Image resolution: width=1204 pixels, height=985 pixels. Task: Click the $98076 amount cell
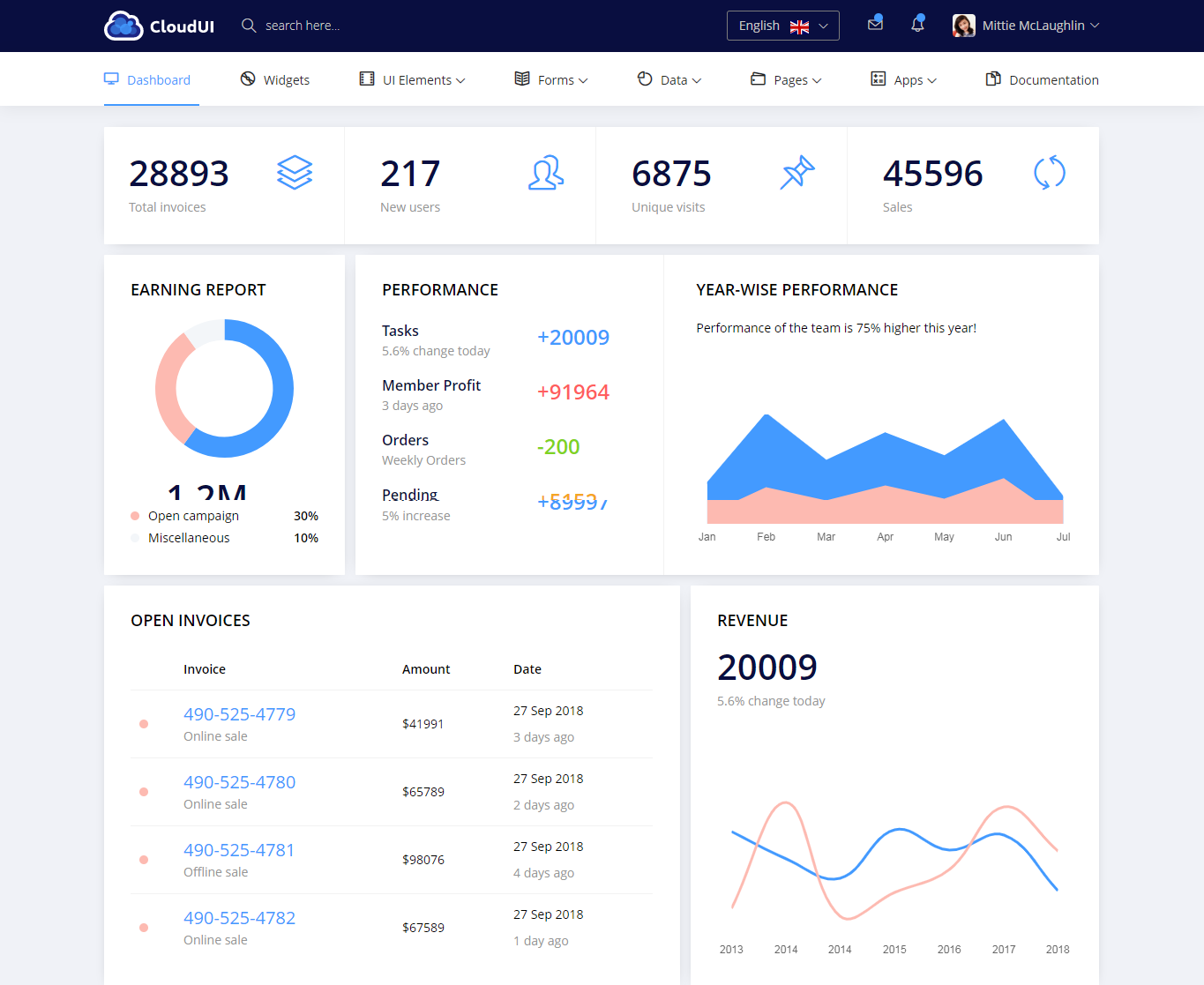(x=423, y=860)
